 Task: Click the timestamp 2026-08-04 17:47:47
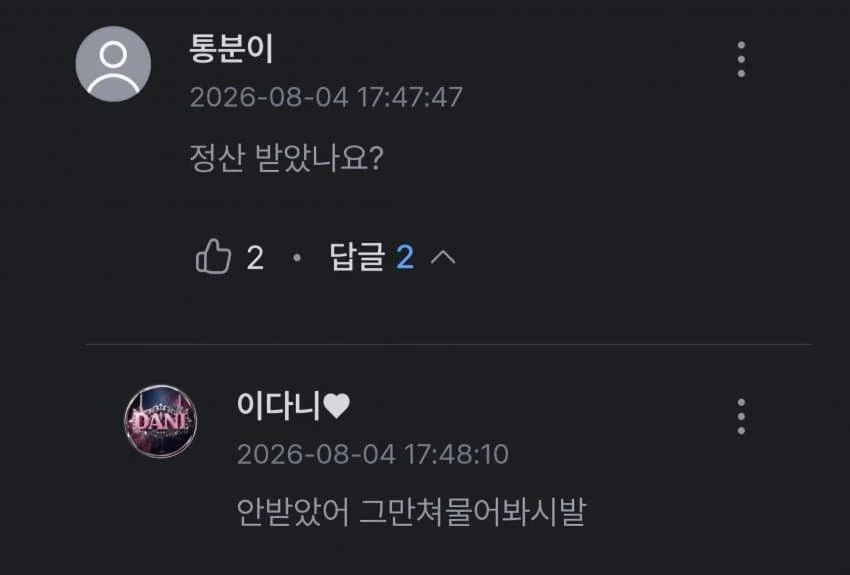pyautogui.click(x=326, y=98)
